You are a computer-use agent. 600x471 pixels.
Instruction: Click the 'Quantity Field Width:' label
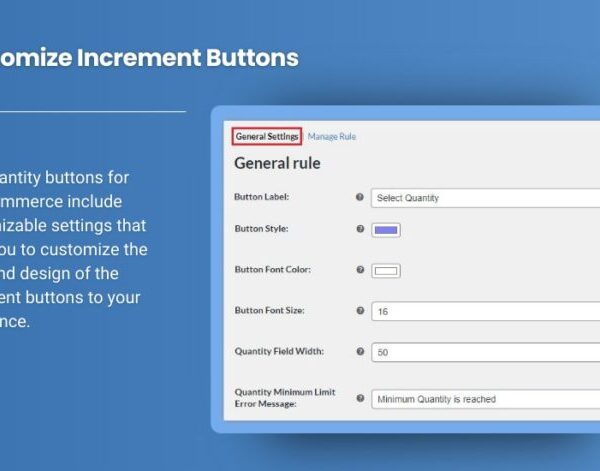(279, 351)
